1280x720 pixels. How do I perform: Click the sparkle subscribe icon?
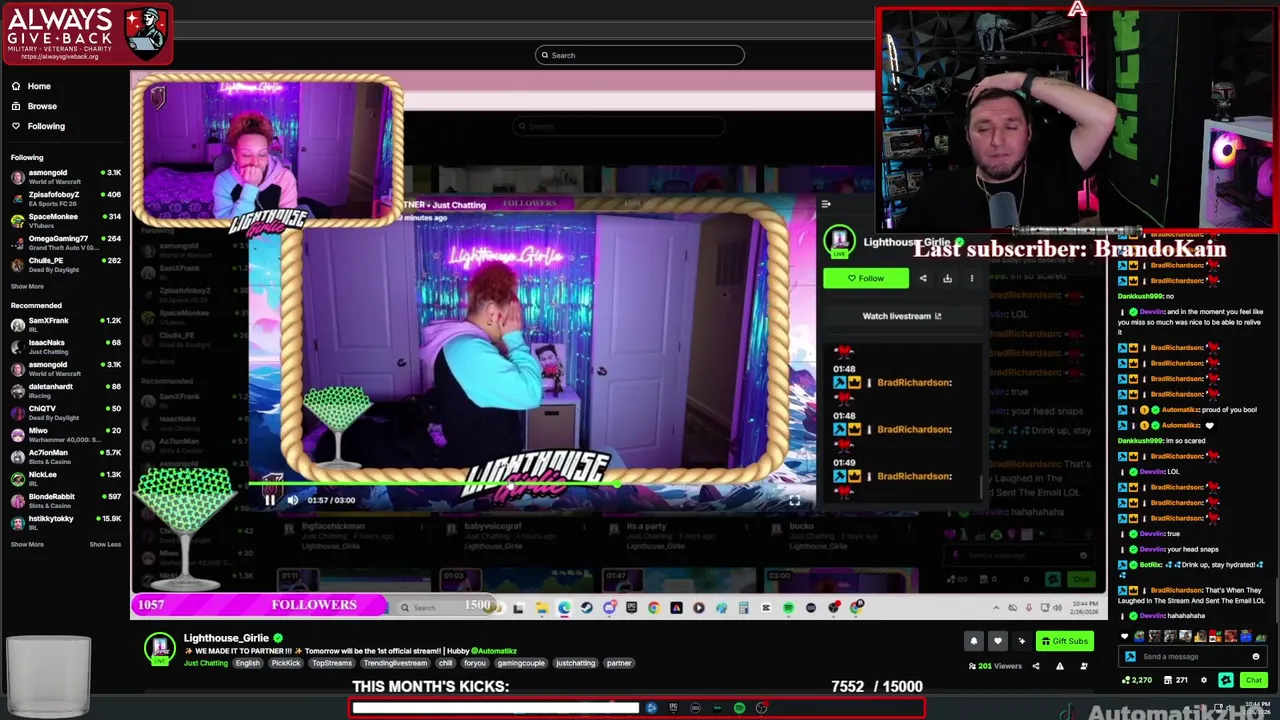(x=1021, y=641)
